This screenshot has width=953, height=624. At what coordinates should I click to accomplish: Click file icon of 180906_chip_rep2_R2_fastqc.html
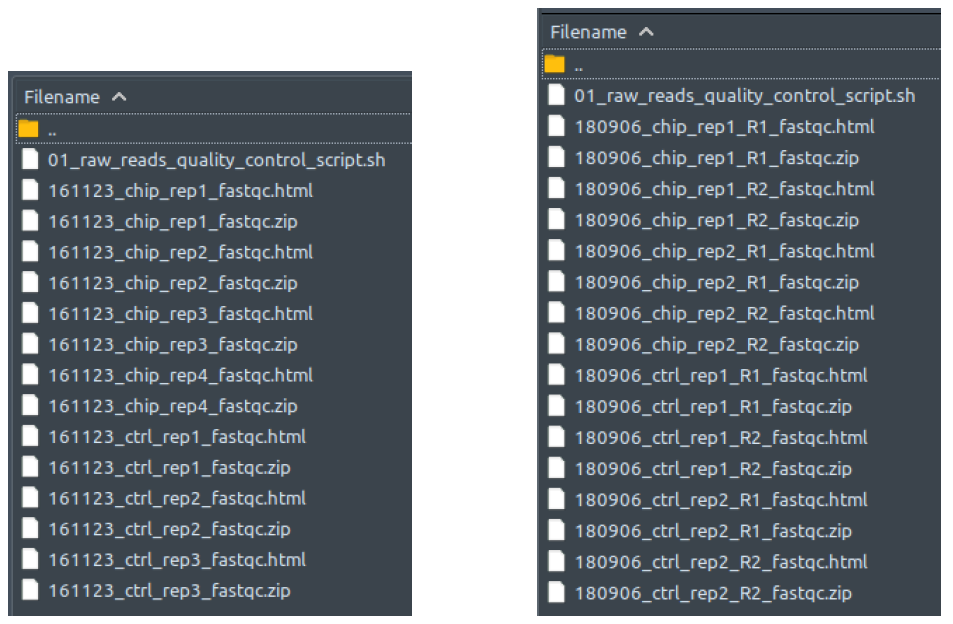pos(556,312)
